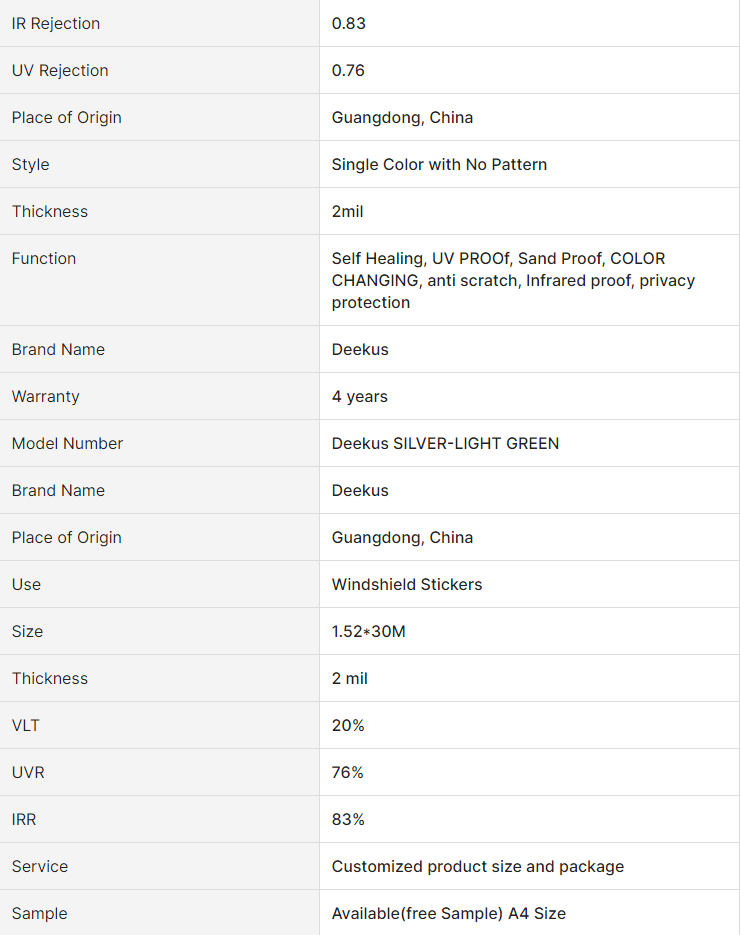The image size is (741, 935).
Task: Click the IRR 83% value
Action: 348,820
